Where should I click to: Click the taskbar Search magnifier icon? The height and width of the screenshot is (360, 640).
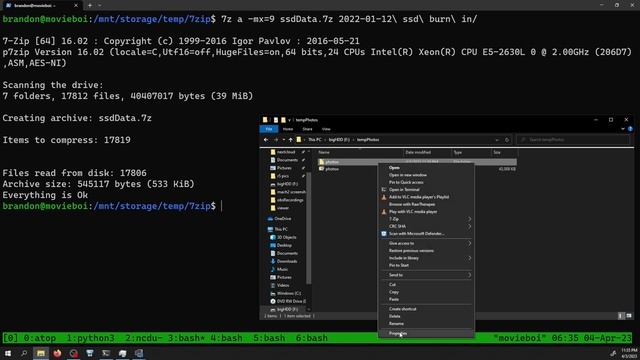(x=24, y=353)
